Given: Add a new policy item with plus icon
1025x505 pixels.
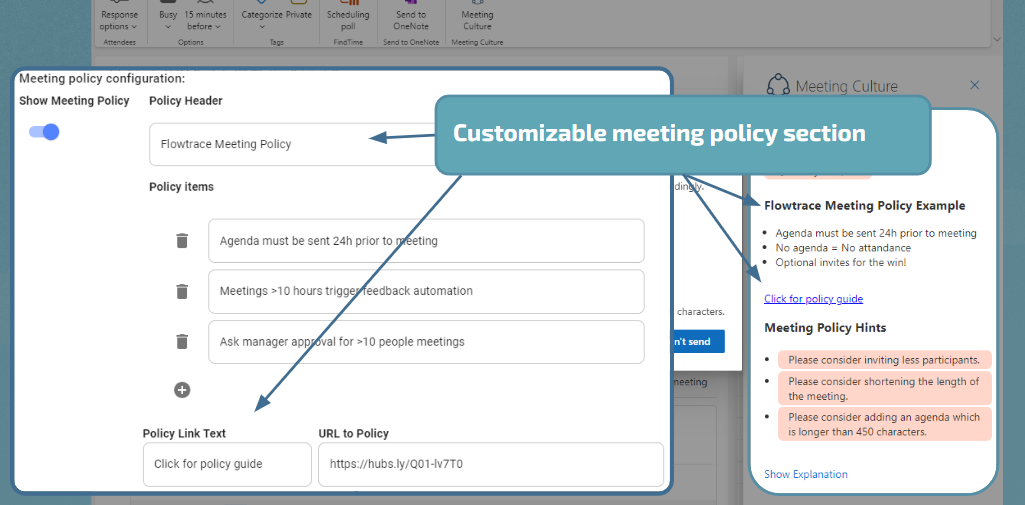Looking at the screenshot, I should click(x=182, y=390).
